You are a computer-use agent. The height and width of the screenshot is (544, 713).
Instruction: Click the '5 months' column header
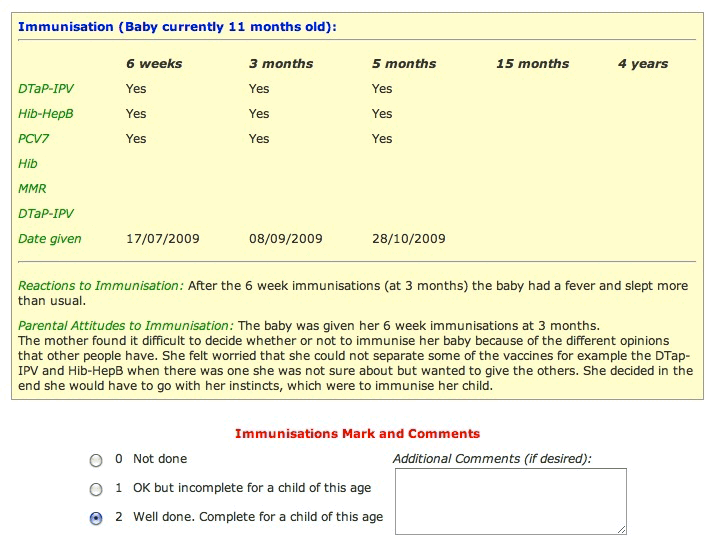coord(404,64)
